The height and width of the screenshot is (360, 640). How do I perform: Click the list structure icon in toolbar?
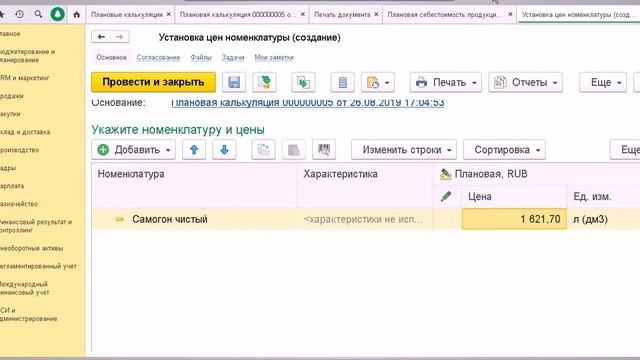[x=342, y=82]
